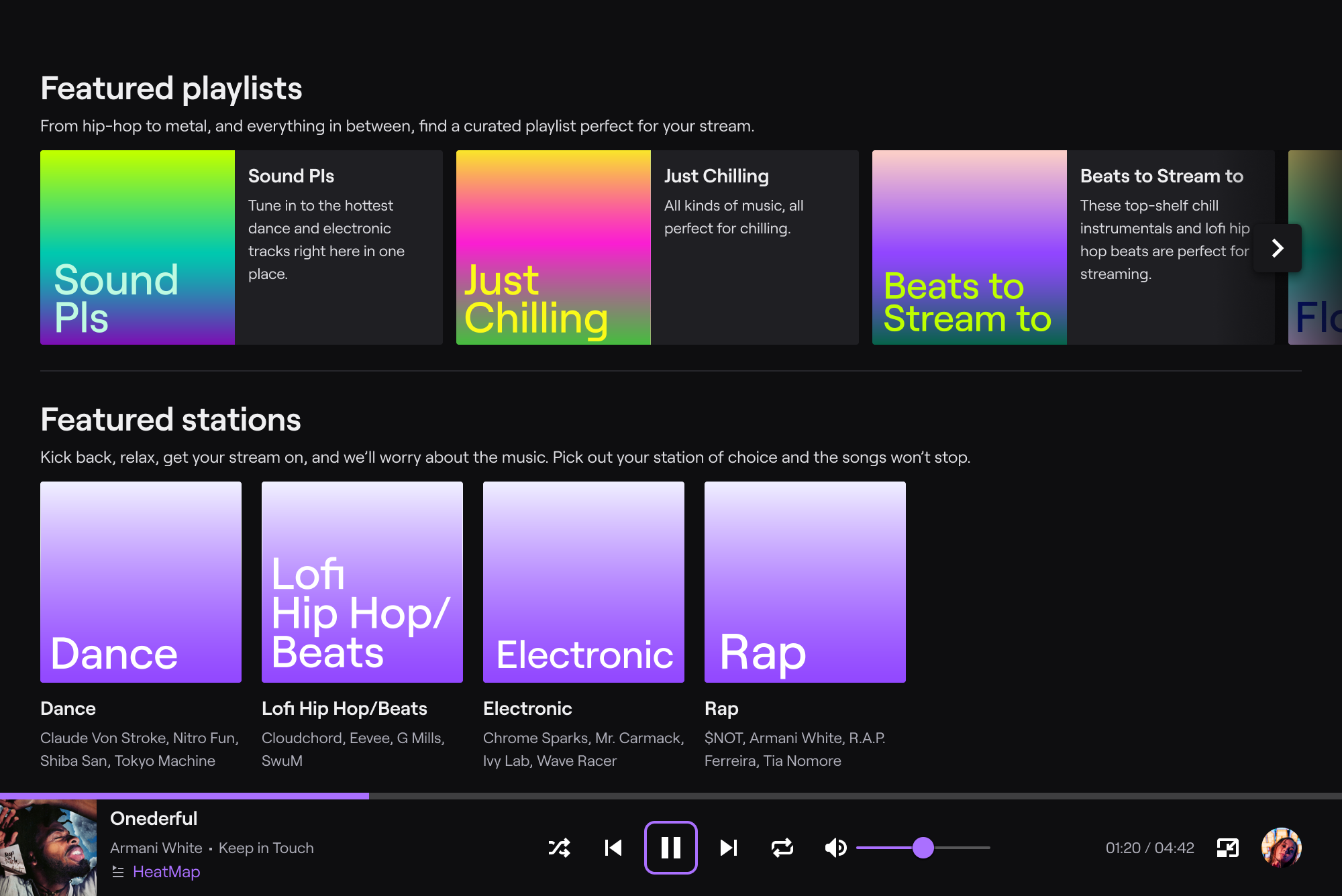Click the queue or miniplayer icon

(1228, 848)
